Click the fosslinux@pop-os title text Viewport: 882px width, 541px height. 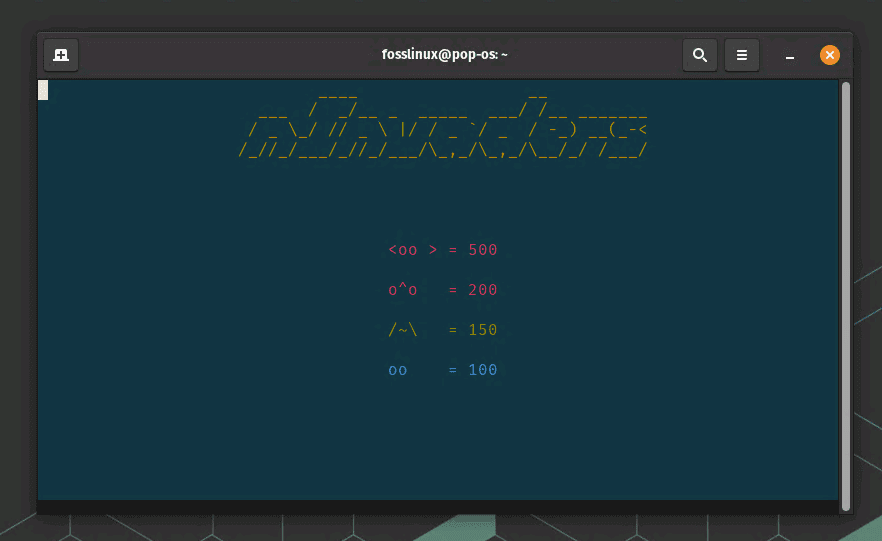click(444, 55)
